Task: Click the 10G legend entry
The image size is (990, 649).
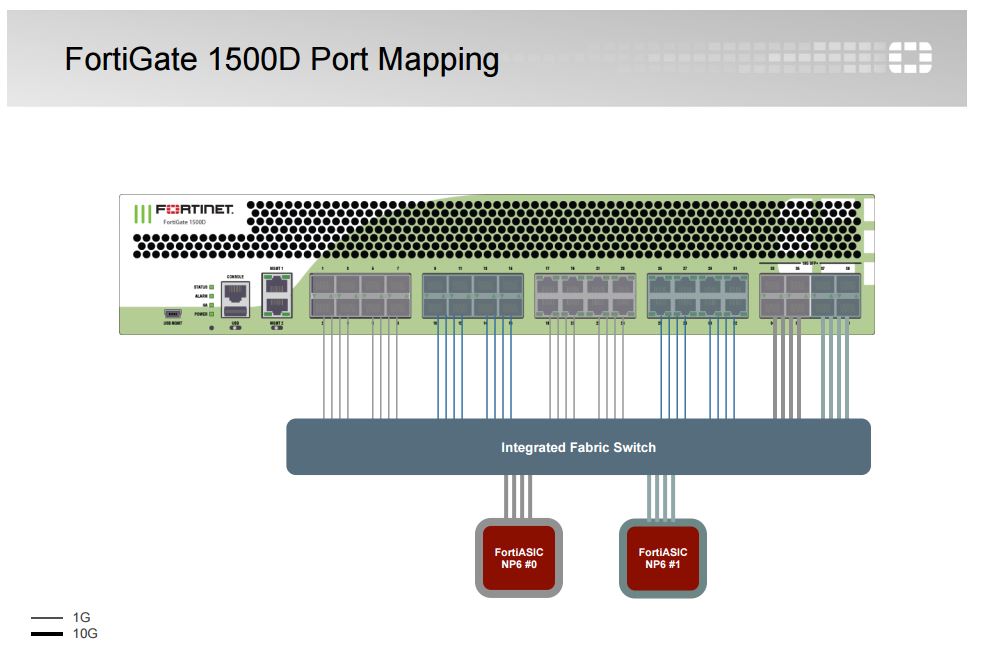Action: (x=64, y=633)
